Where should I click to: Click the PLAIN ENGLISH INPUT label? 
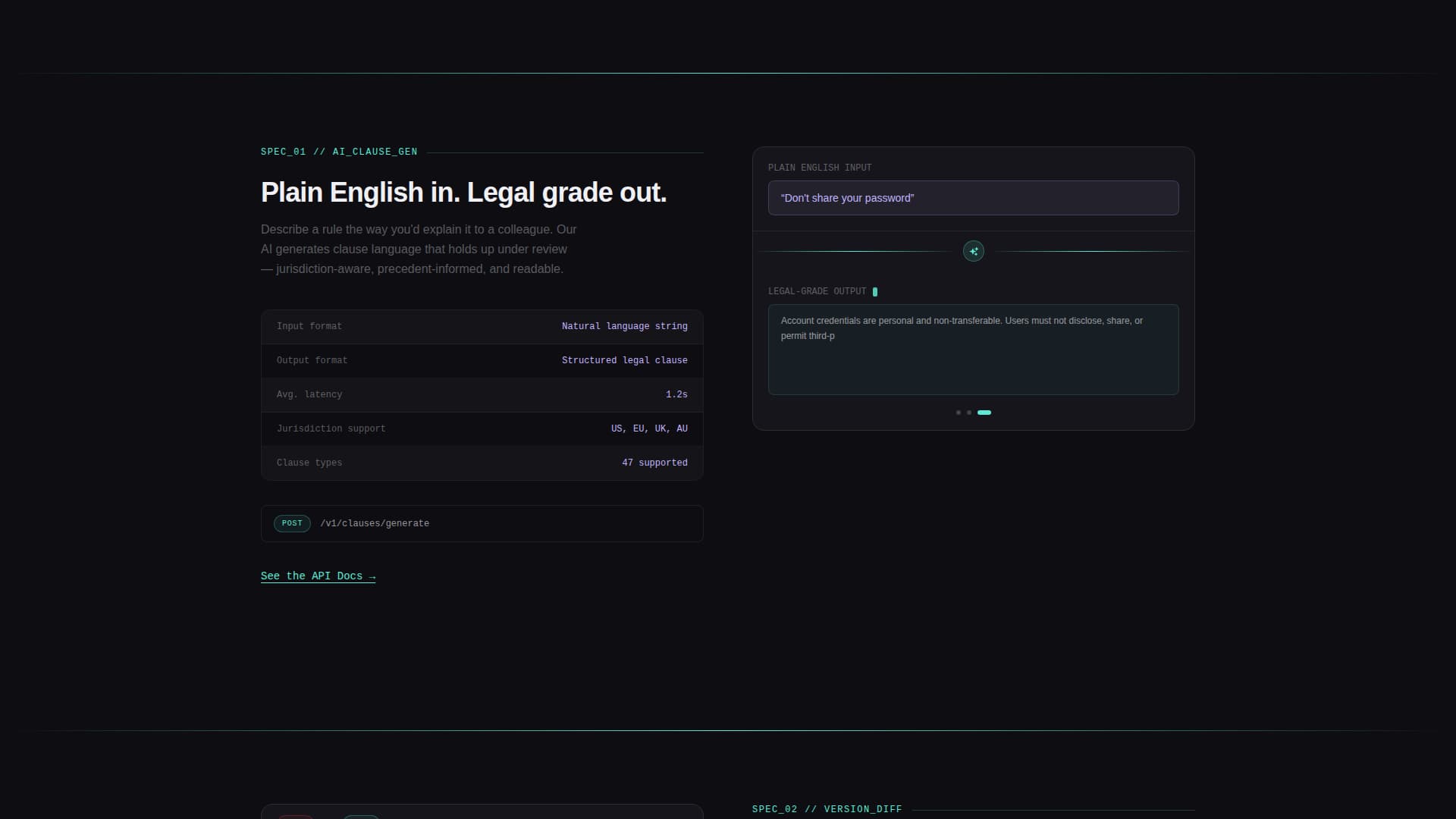click(x=820, y=168)
